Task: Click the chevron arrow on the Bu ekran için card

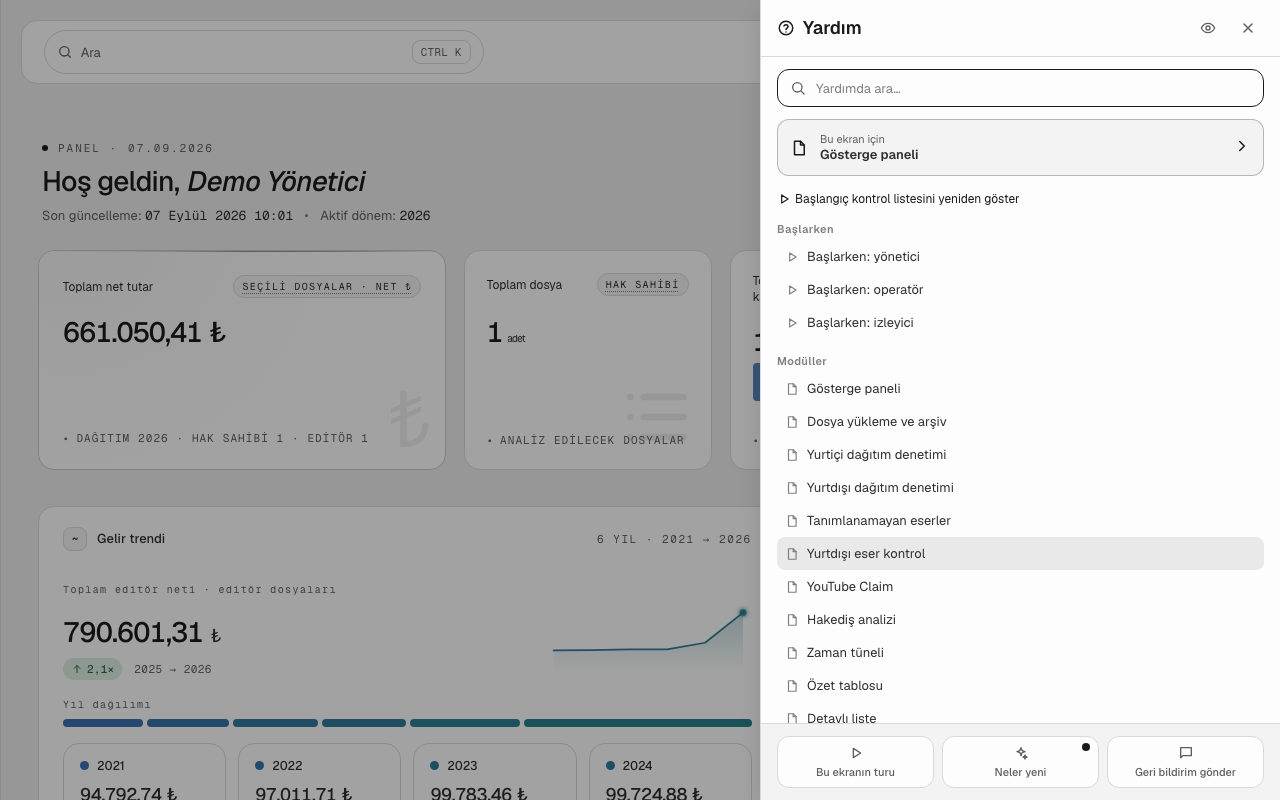Action: pyautogui.click(x=1242, y=147)
